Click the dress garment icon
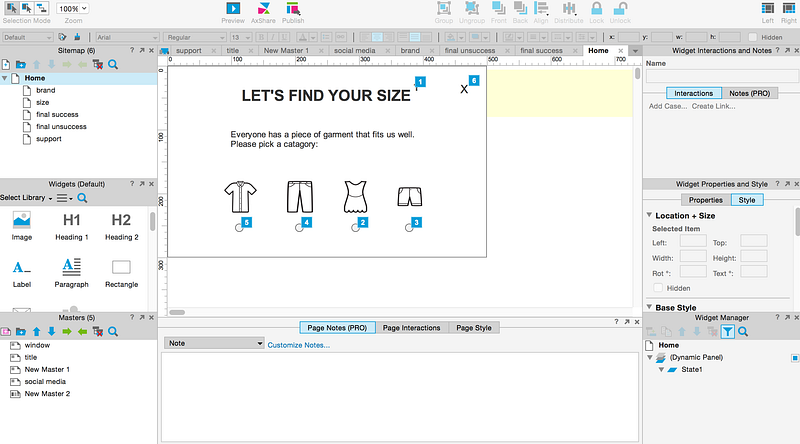Screen dimensions: 800x444 pos(357,197)
